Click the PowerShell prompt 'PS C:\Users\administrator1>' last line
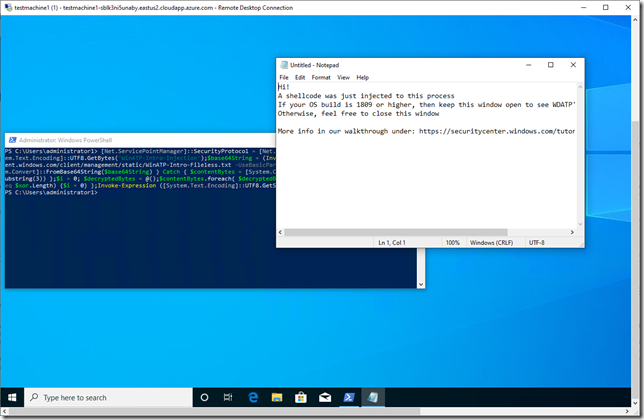The height and width of the screenshot is (420, 644). click(51, 193)
